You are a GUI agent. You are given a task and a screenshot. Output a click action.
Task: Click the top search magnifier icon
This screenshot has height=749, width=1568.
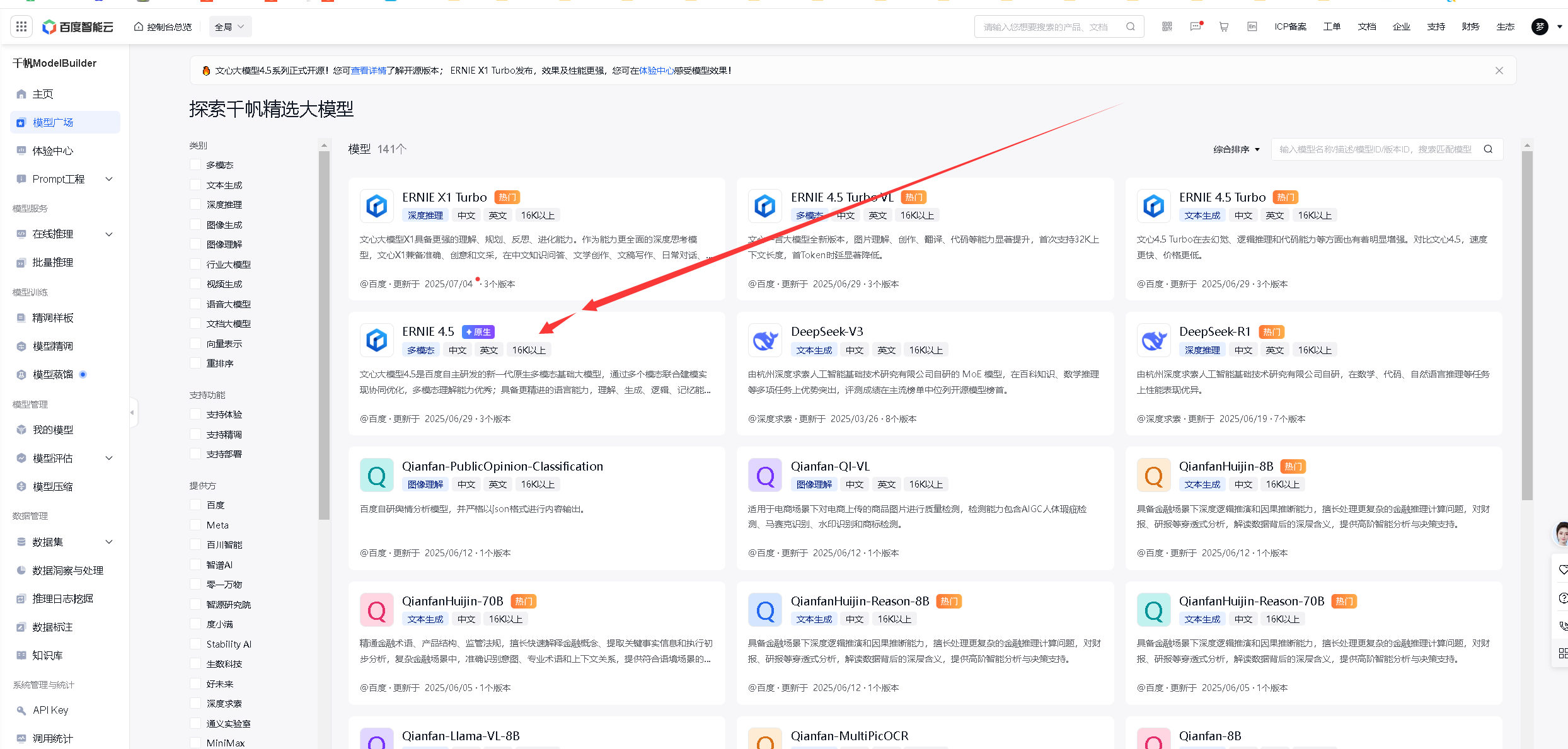(x=1131, y=26)
